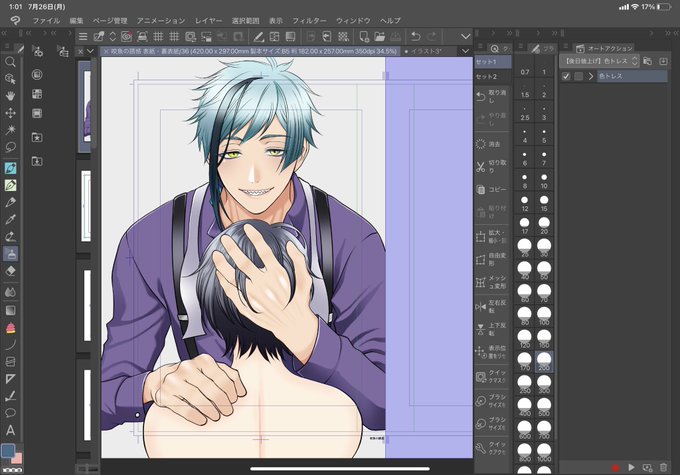This screenshot has width=680, height=475.
Task: Select the Balloon tool
Action: point(10,413)
